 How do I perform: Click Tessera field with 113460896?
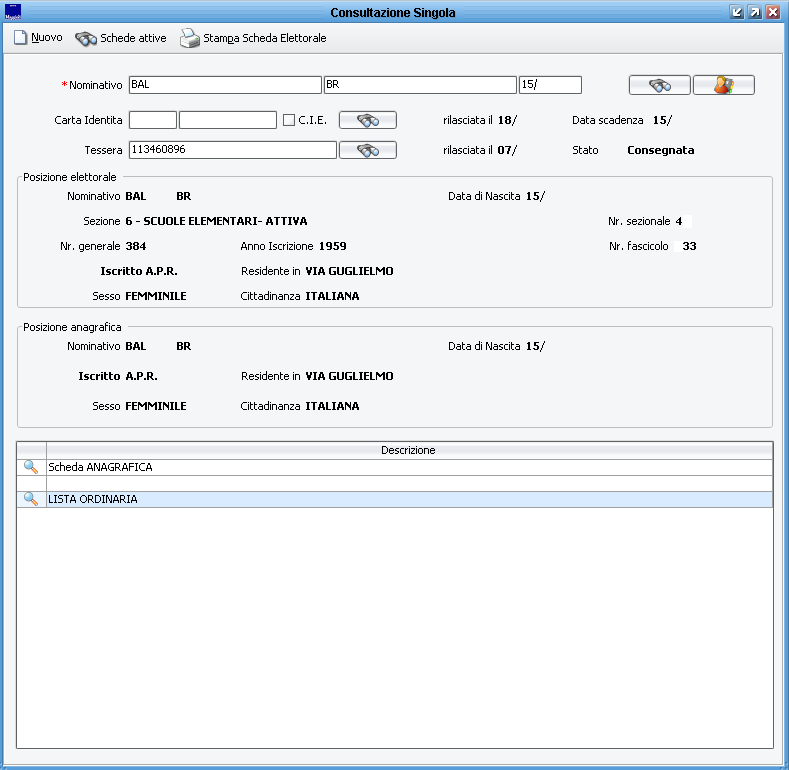tap(232, 150)
